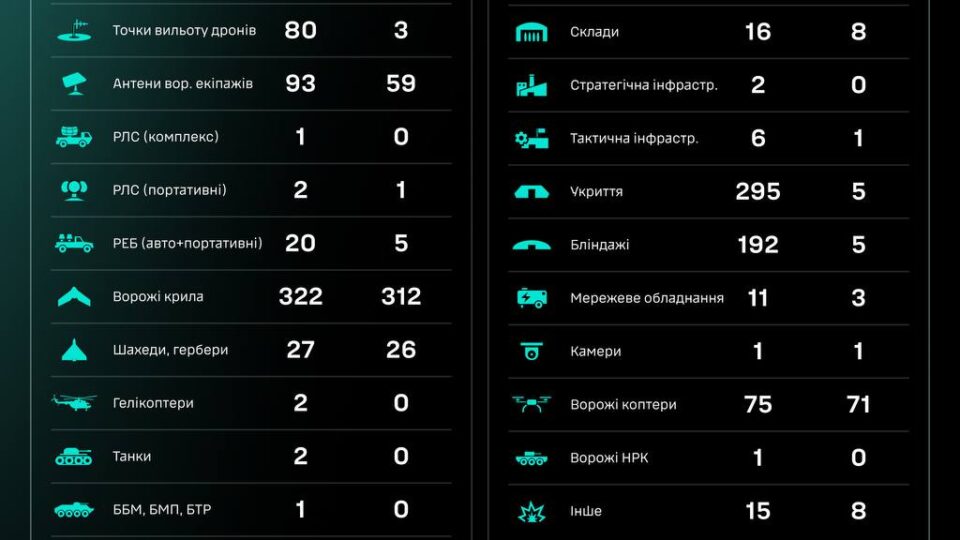Select the Shahed drone icon
Image resolution: width=960 pixels, height=540 pixels.
[74, 350]
